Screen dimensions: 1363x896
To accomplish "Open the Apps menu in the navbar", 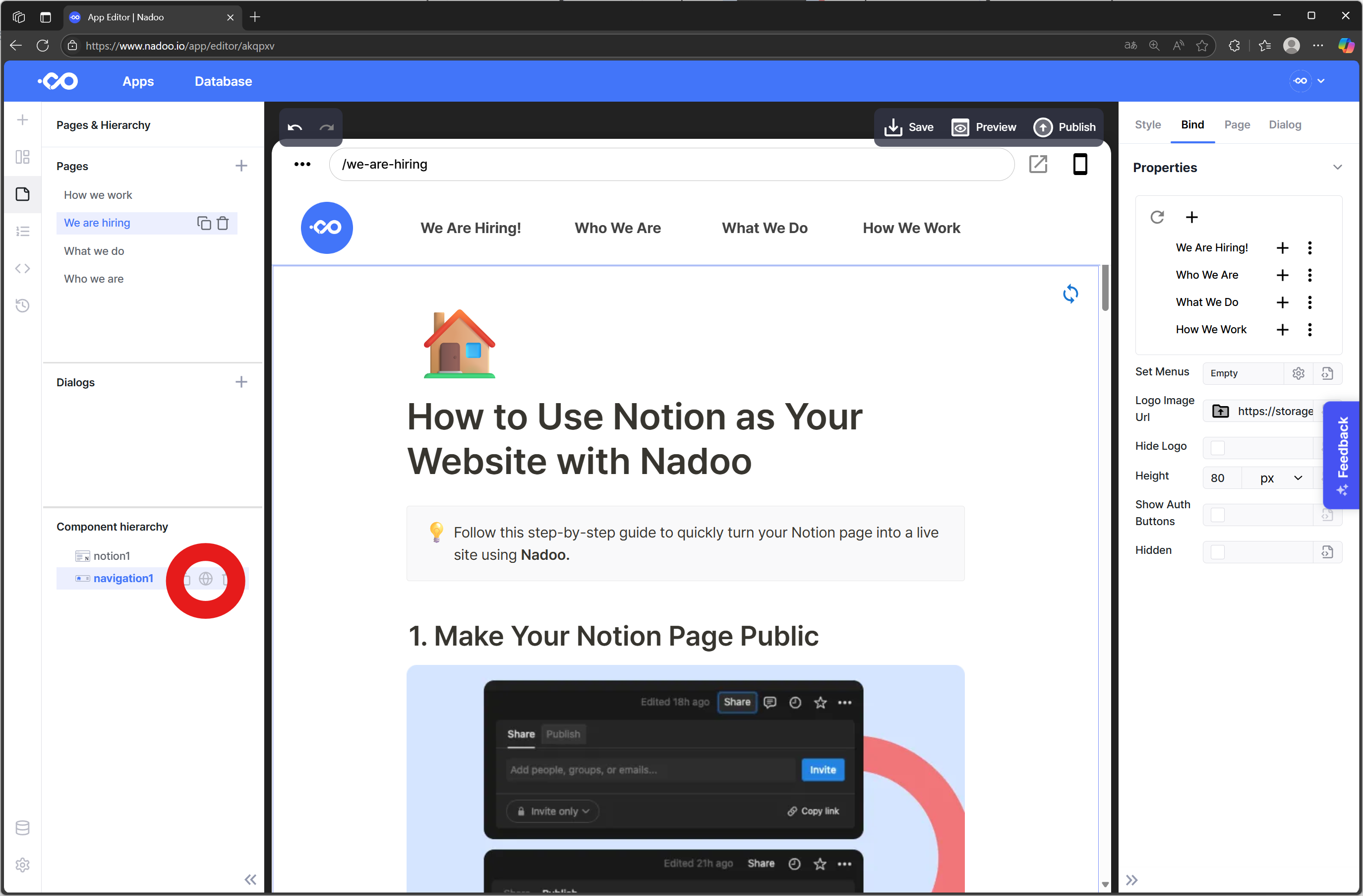I will (137, 81).
